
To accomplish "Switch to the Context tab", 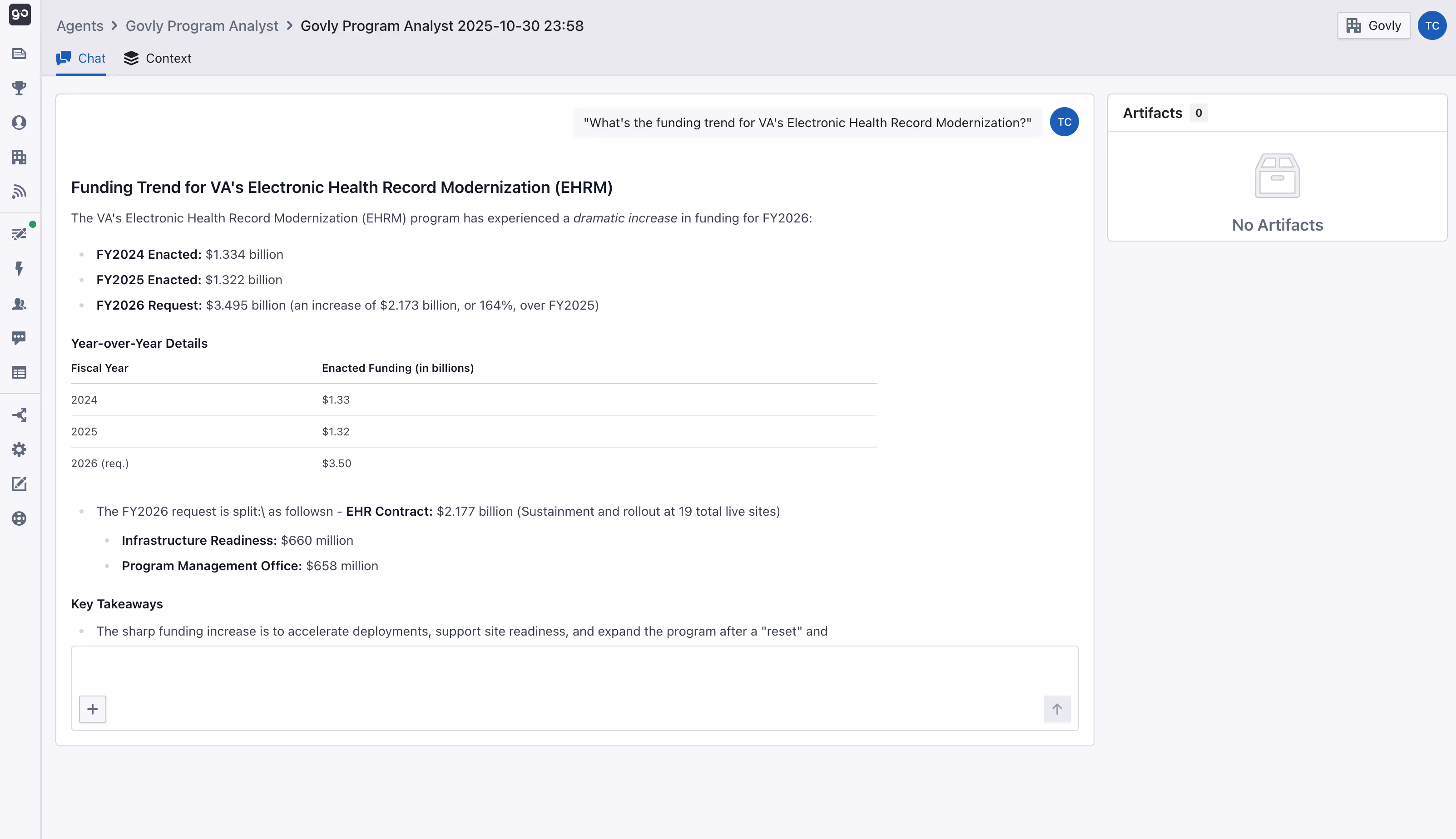I will point(157,58).
